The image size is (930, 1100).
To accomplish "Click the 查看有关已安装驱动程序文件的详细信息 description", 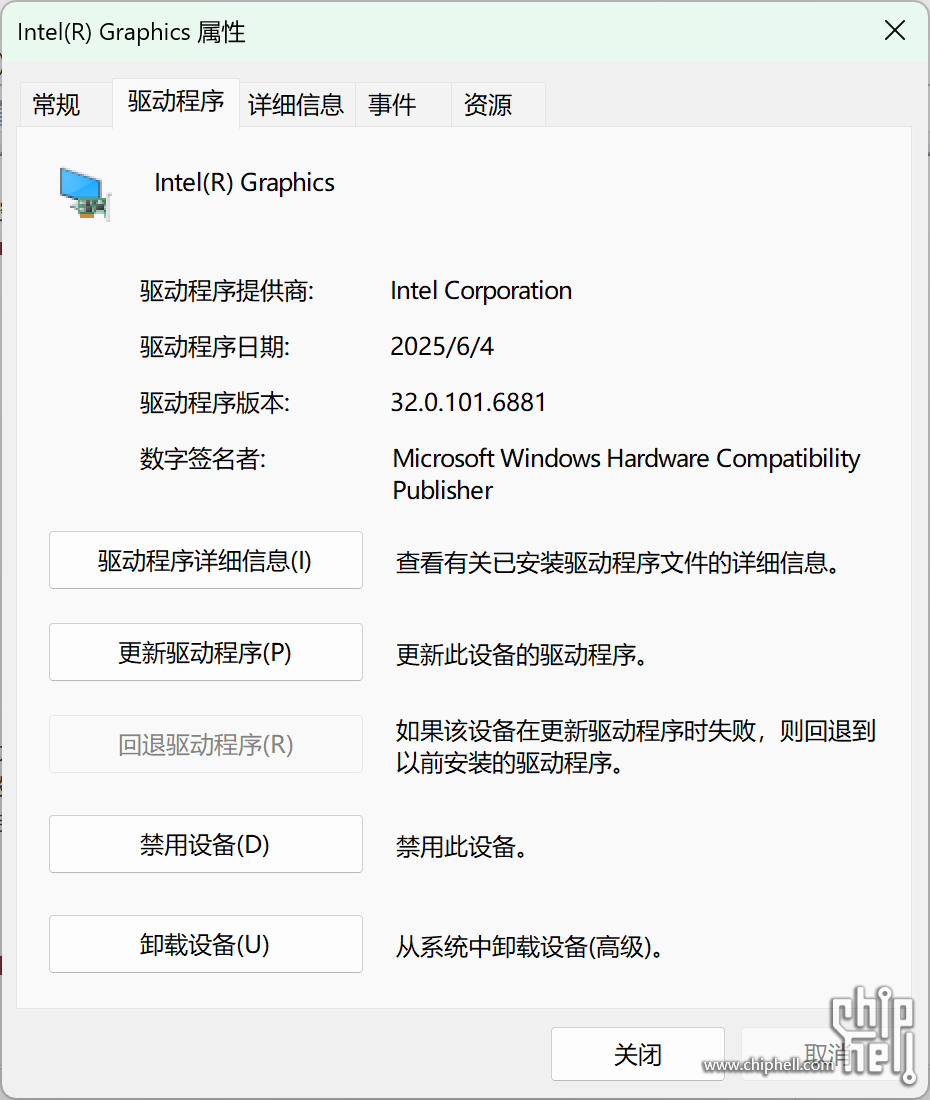I will tap(618, 563).
